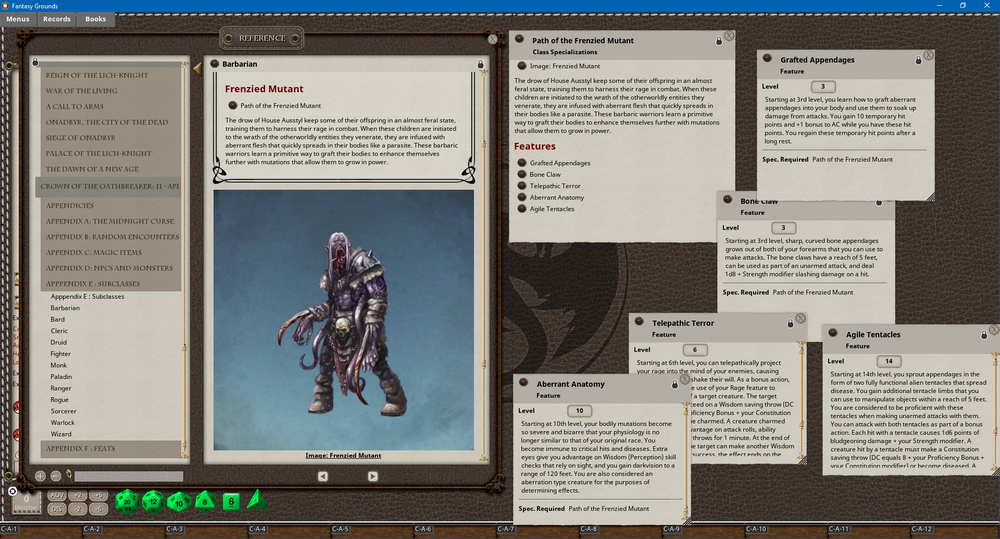Click the green d6 die
The width and height of the screenshot is (1000, 539).
coord(229,500)
